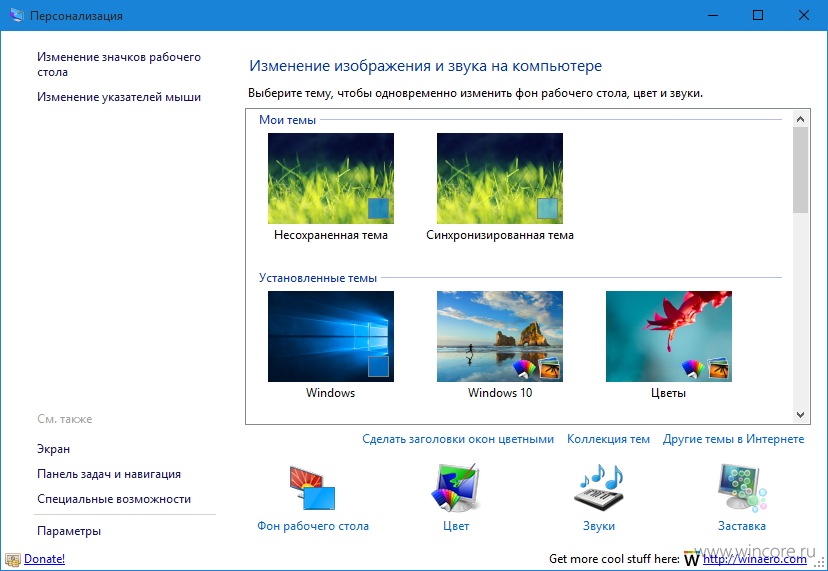Image resolution: width=828 pixels, height=571 pixels.
Task: Open the Screen Saver (Заставка) icon
Action: [x=742, y=488]
